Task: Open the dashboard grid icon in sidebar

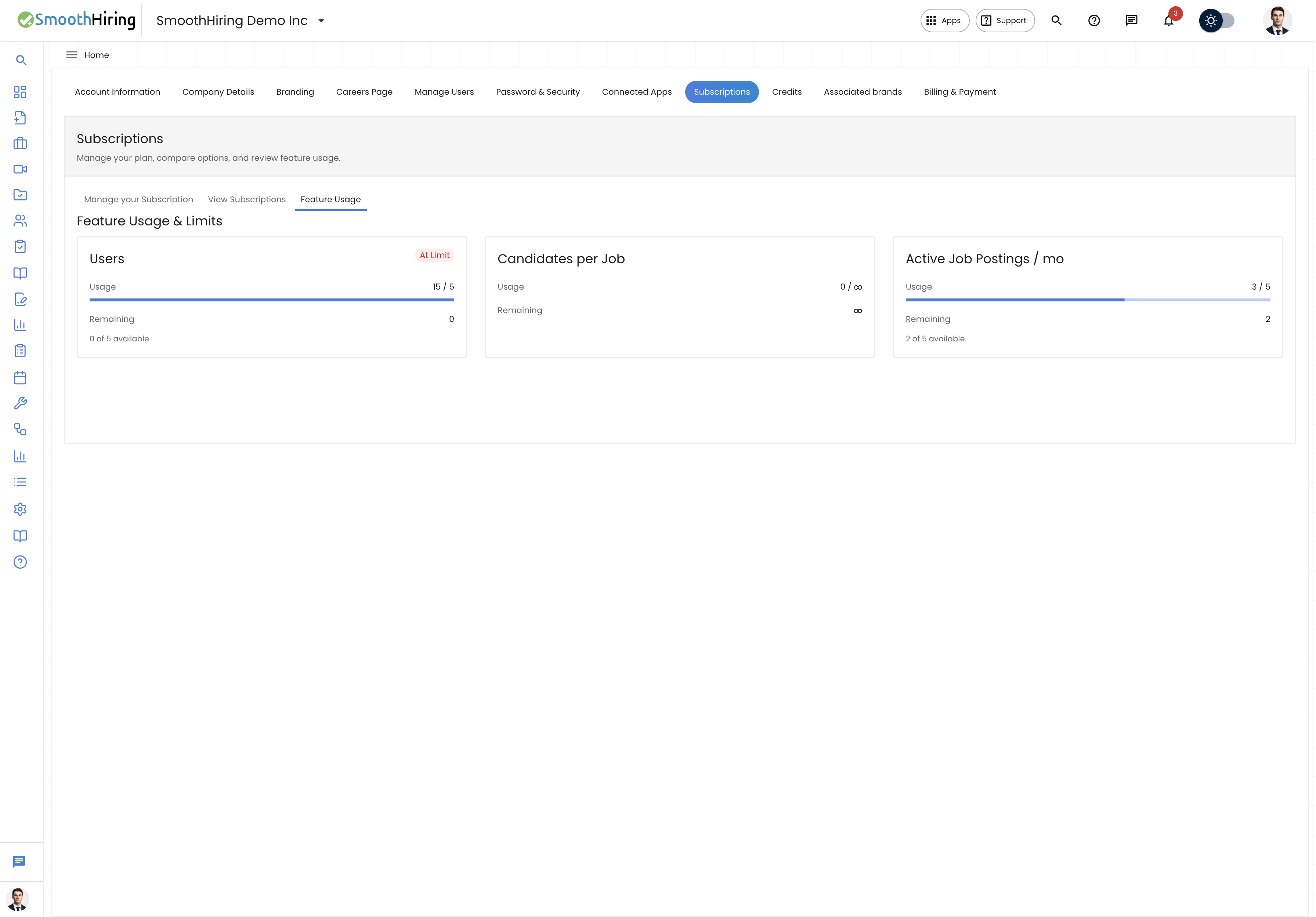Action: coord(20,92)
